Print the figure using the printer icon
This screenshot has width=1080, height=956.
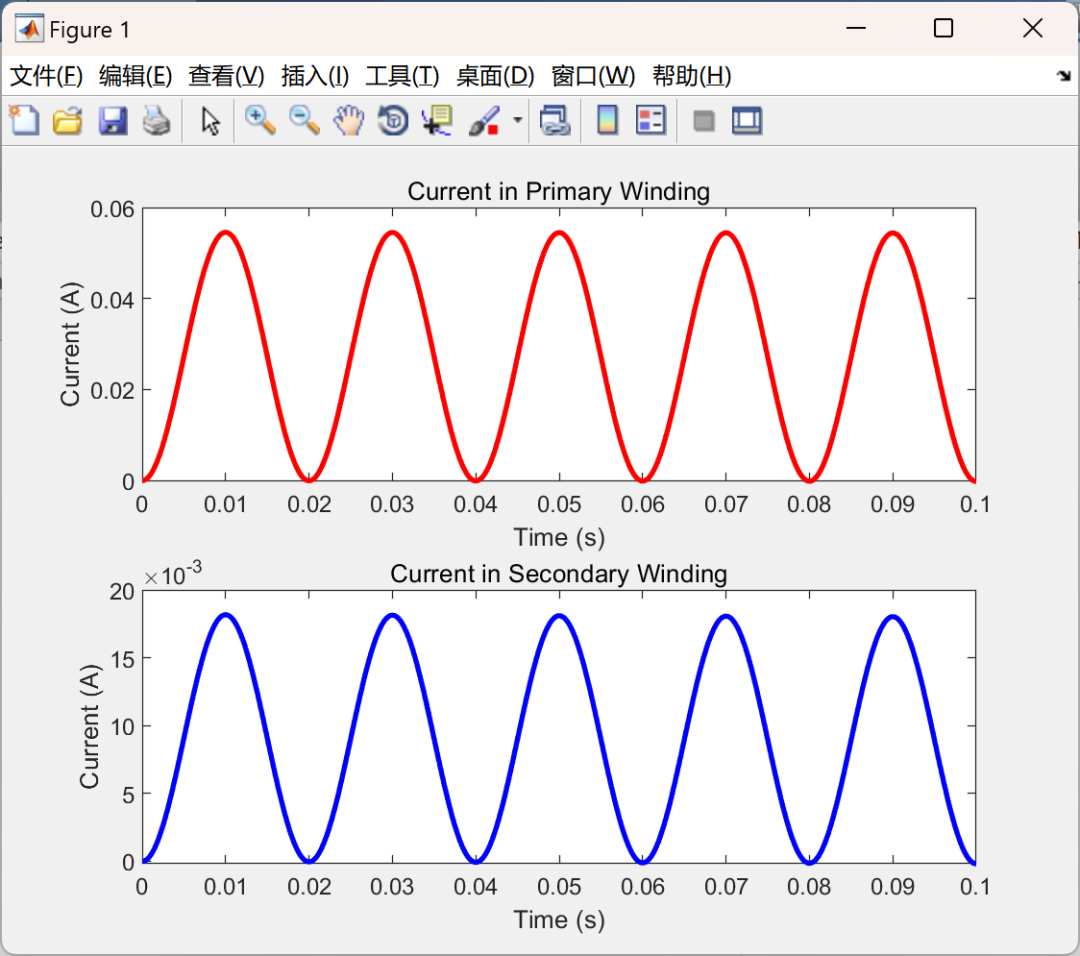pos(156,121)
